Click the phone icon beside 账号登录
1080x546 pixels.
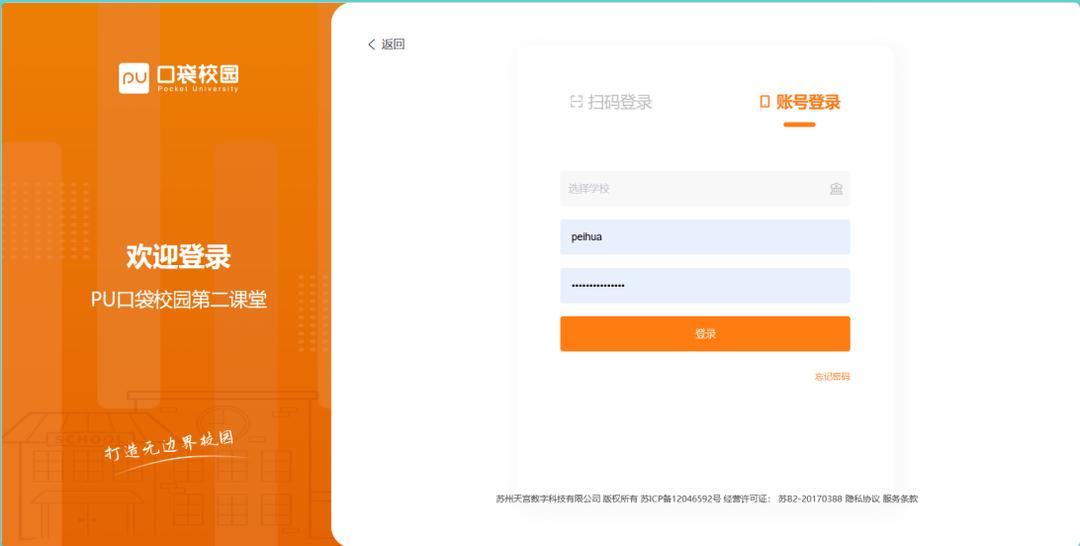[x=765, y=102]
